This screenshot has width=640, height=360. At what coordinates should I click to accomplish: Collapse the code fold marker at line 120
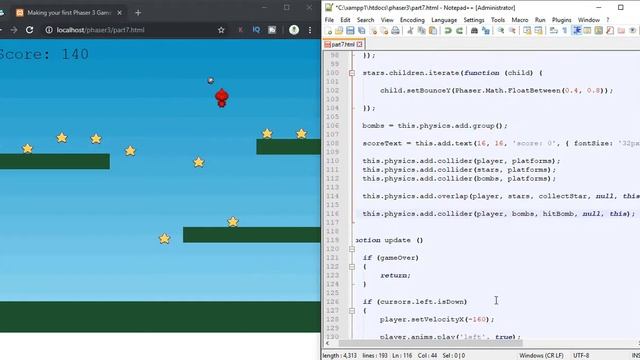point(352,249)
